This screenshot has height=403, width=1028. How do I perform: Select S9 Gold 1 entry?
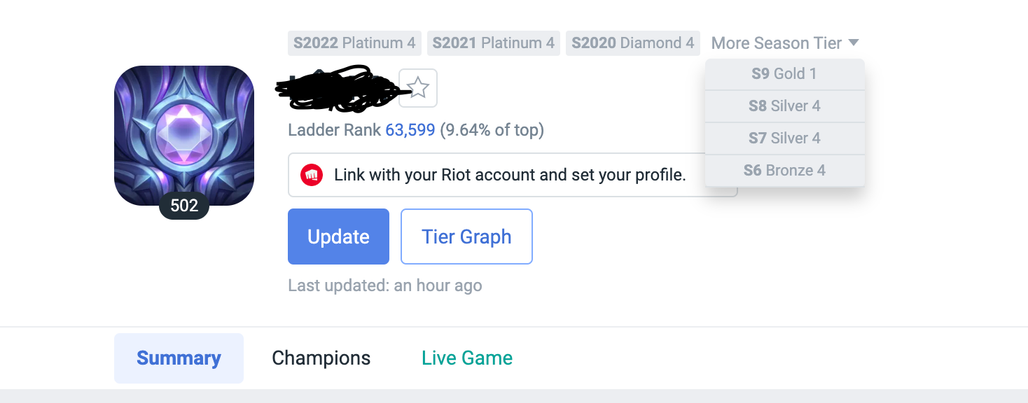click(x=785, y=74)
